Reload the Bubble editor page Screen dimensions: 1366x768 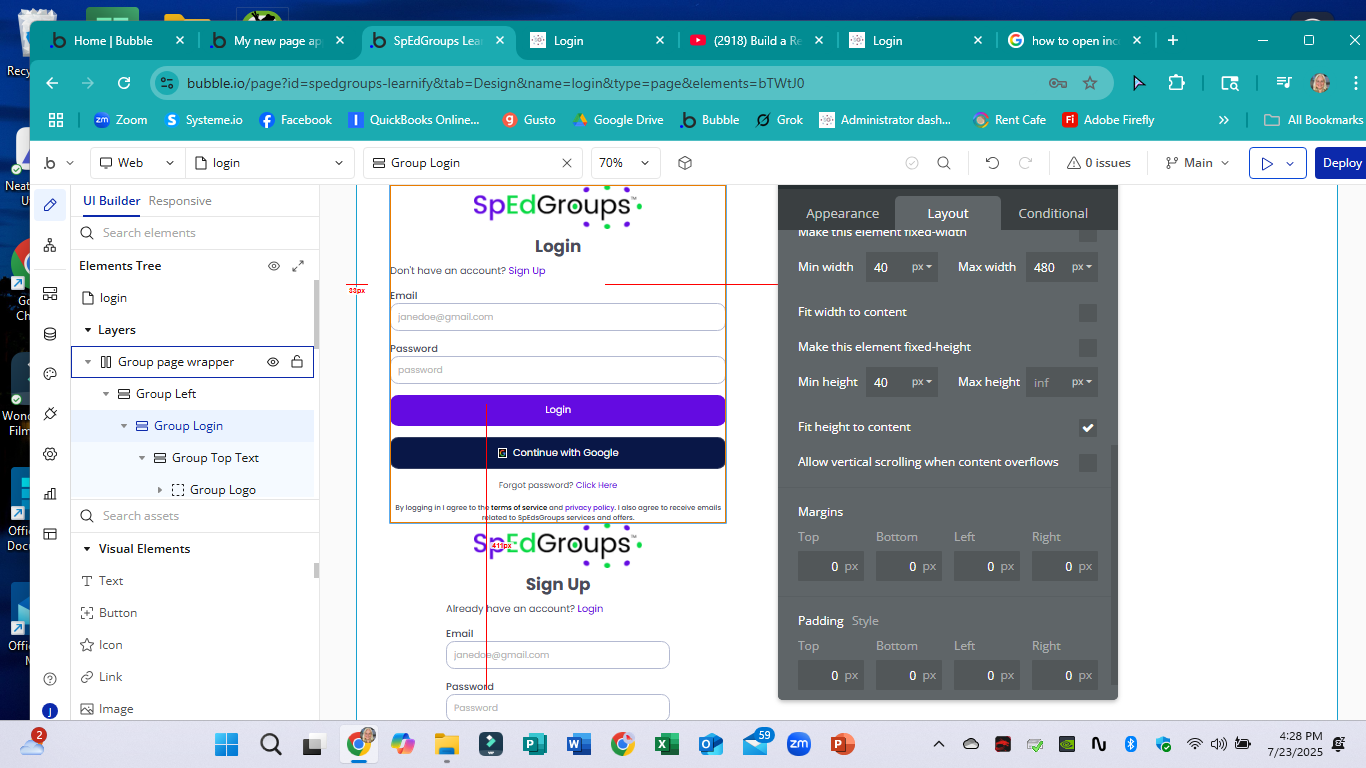[124, 83]
